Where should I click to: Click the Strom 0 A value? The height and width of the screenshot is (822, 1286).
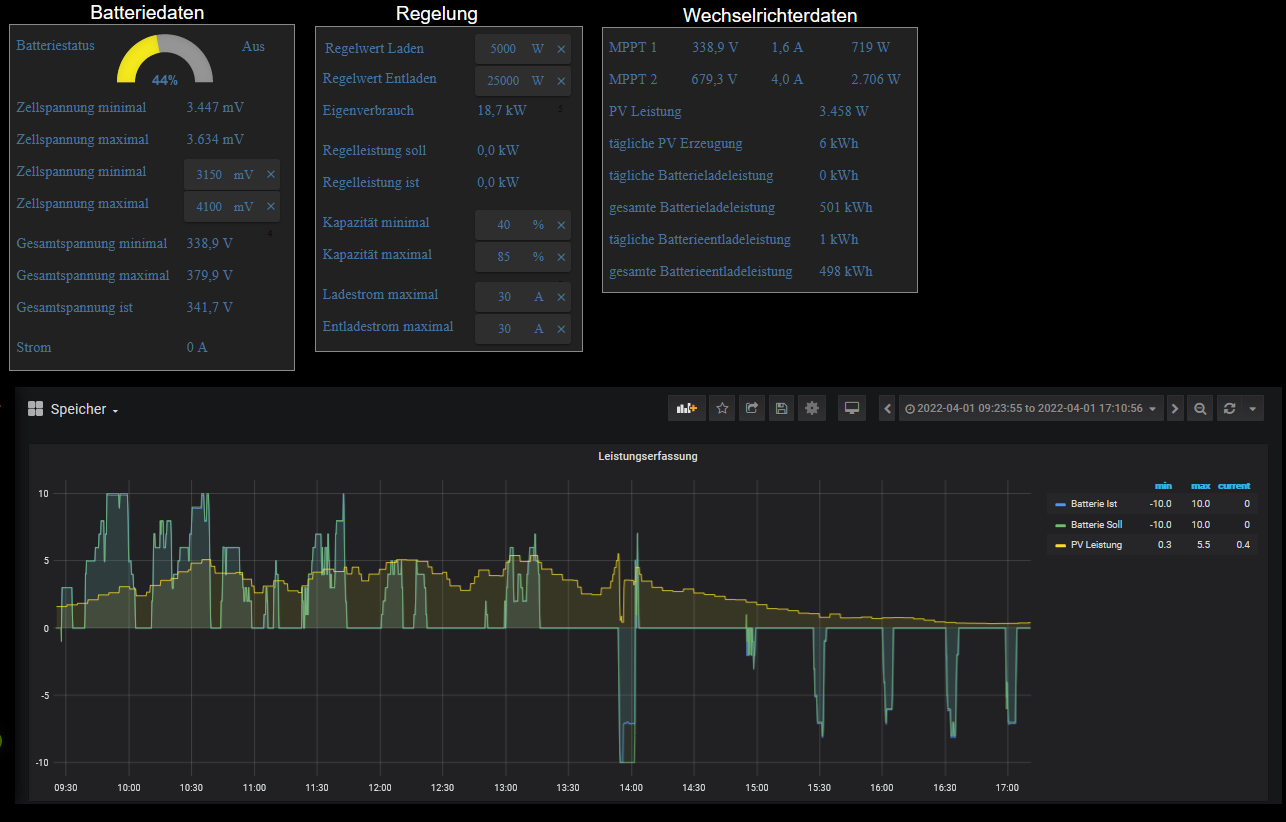(197, 347)
